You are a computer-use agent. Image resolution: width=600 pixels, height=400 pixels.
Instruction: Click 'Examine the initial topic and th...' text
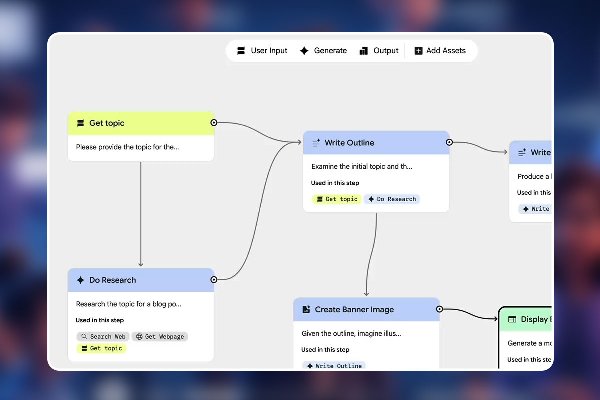point(362,167)
